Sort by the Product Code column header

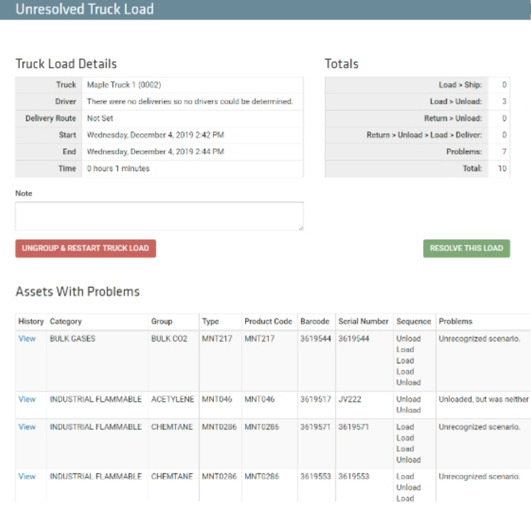pyautogui.click(x=268, y=321)
